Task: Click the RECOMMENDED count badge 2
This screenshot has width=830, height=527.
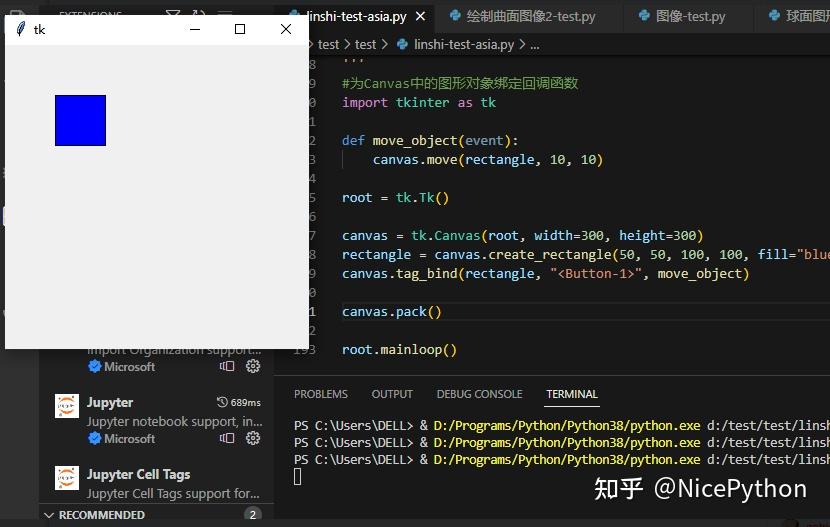Action: coord(252,515)
